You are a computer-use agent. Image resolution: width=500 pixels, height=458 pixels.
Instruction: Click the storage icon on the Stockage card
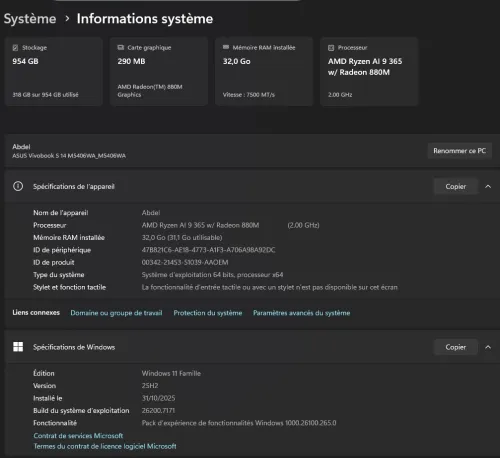pyautogui.click(x=15, y=48)
